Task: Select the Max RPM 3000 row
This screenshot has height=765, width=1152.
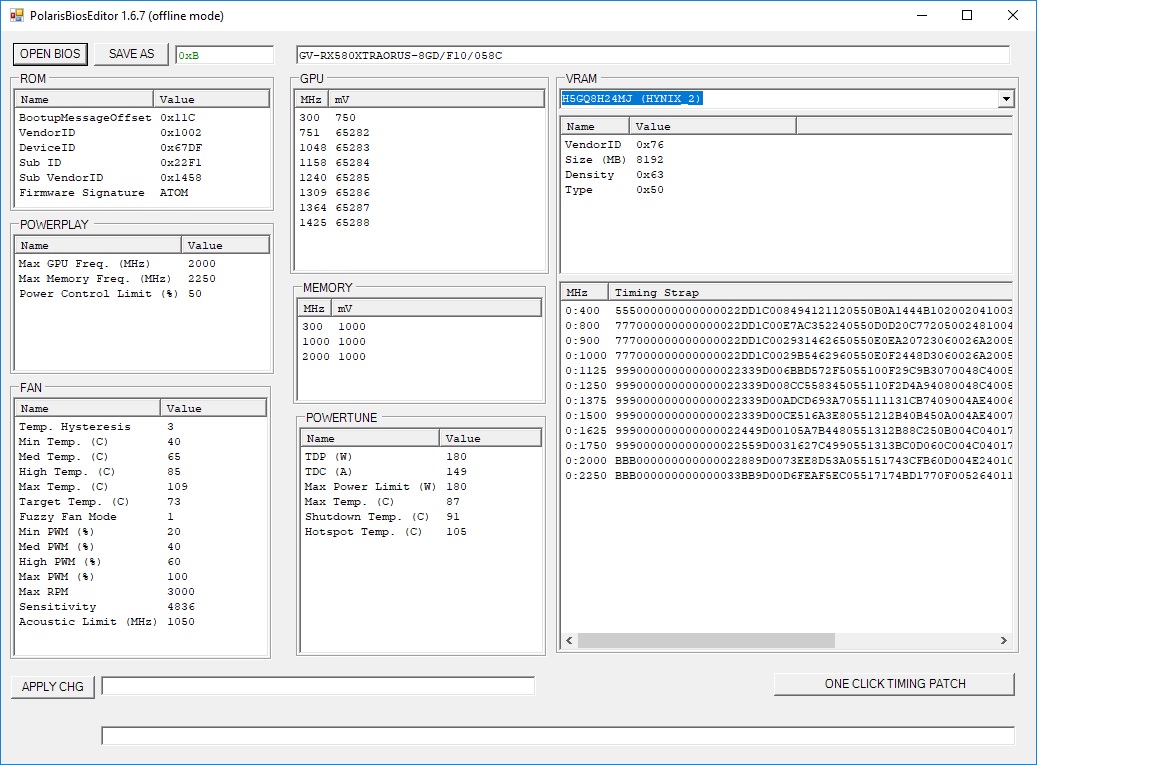Action: [x=140, y=592]
